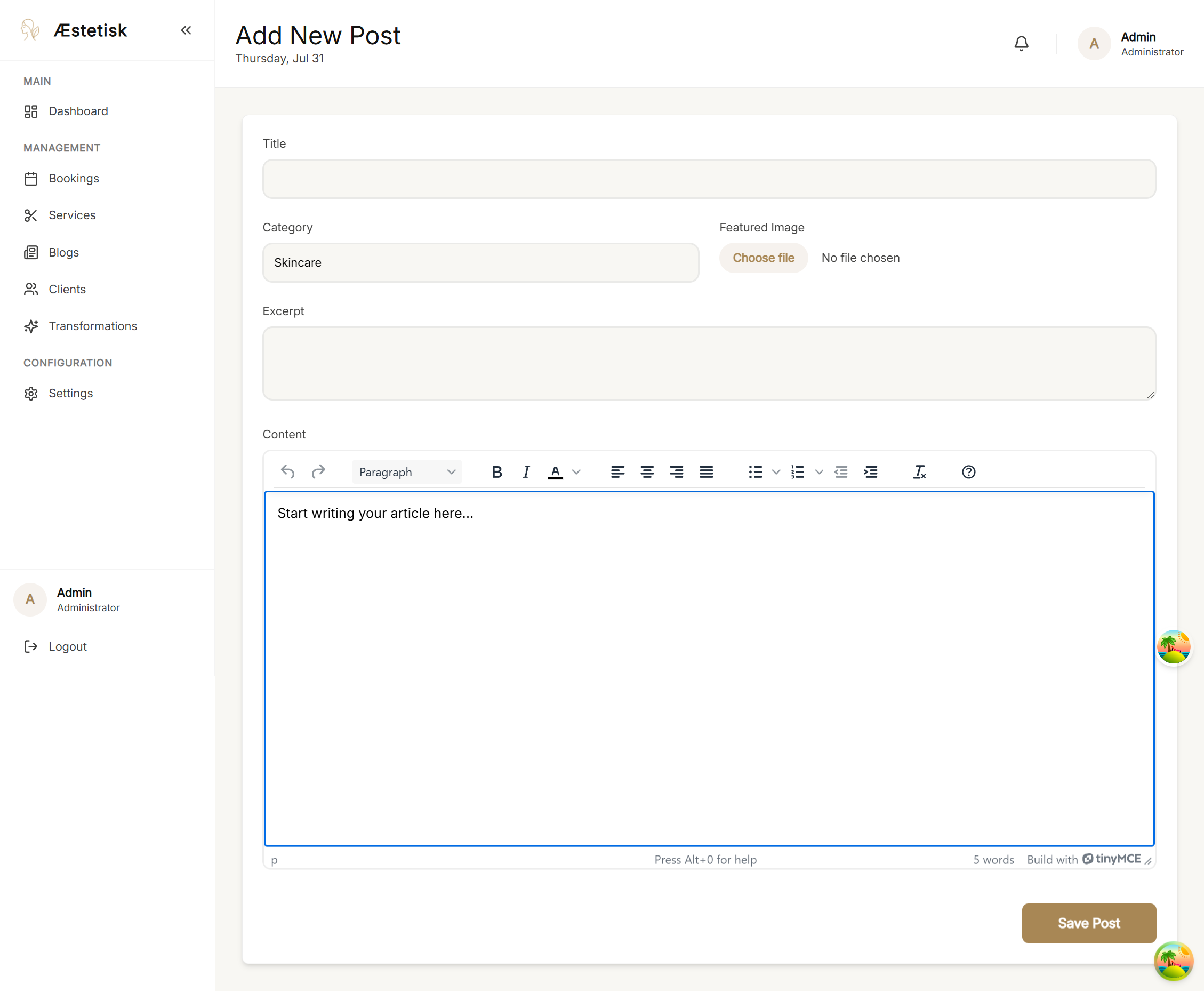The width and height of the screenshot is (1204, 992).
Task: Click the notification bell icon
Action: (1021, 43)
